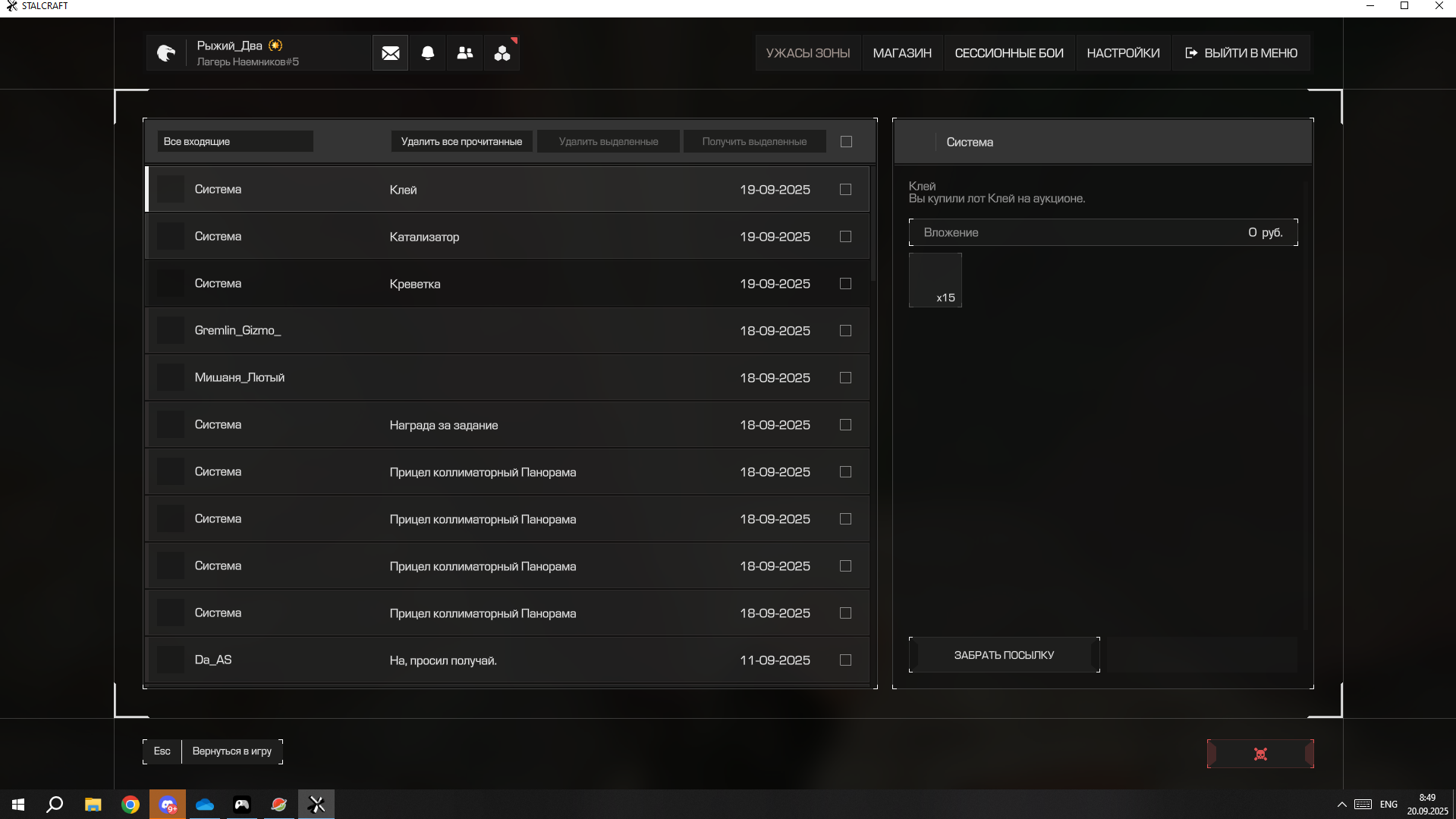Screen dimensions: 1456x819
Task: Open notifications bell icon
Action: click(x=428, y=53)
